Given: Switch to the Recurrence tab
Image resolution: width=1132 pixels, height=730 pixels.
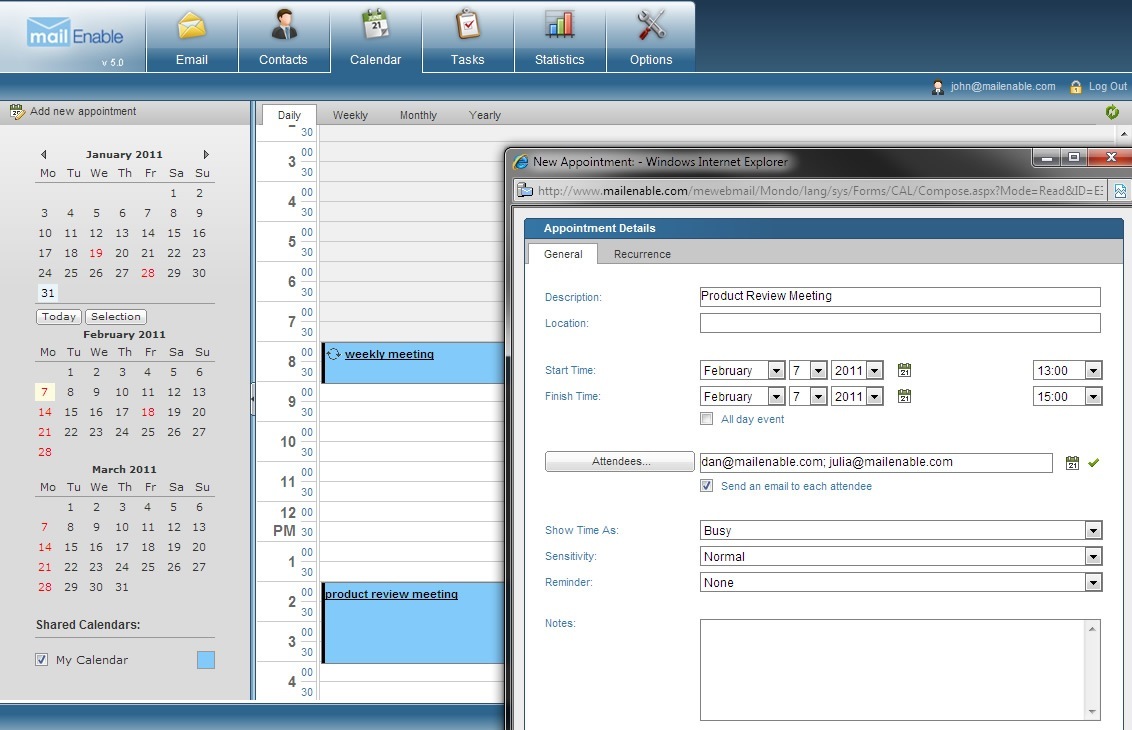Looking at the screenshot, I should [x=643, y=254].
